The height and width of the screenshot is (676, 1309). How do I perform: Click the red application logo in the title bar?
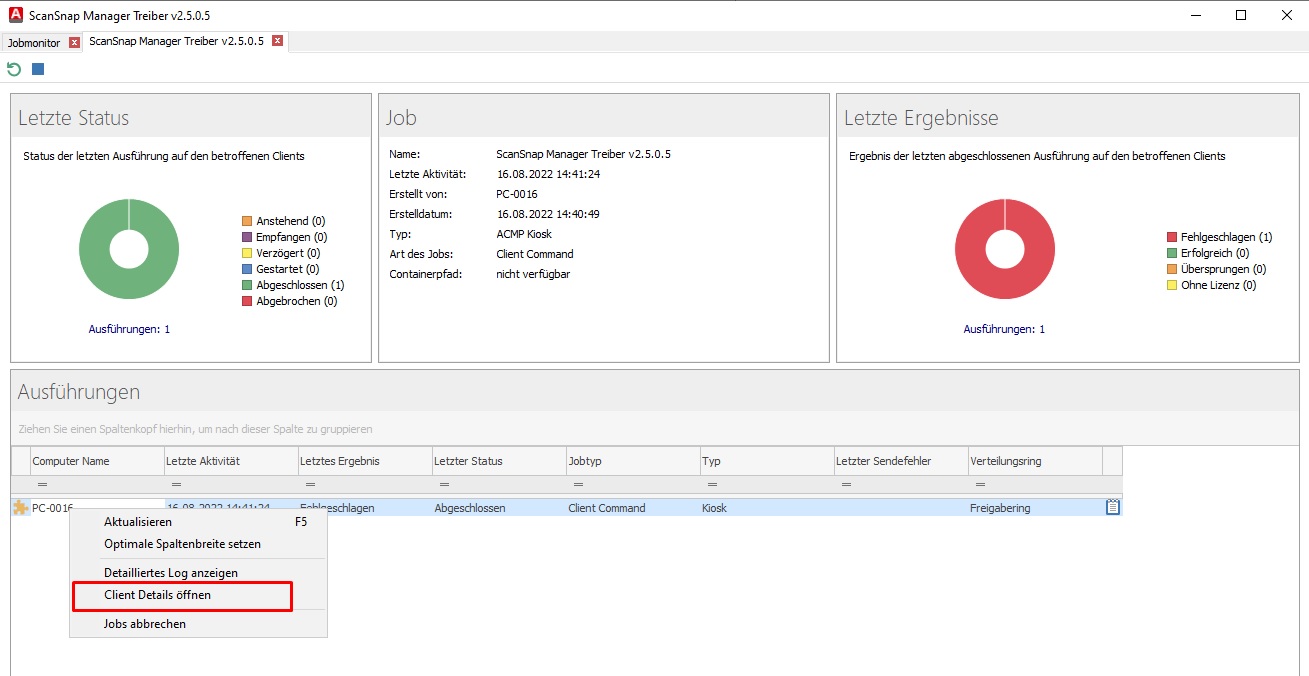(x=15, y=15)
